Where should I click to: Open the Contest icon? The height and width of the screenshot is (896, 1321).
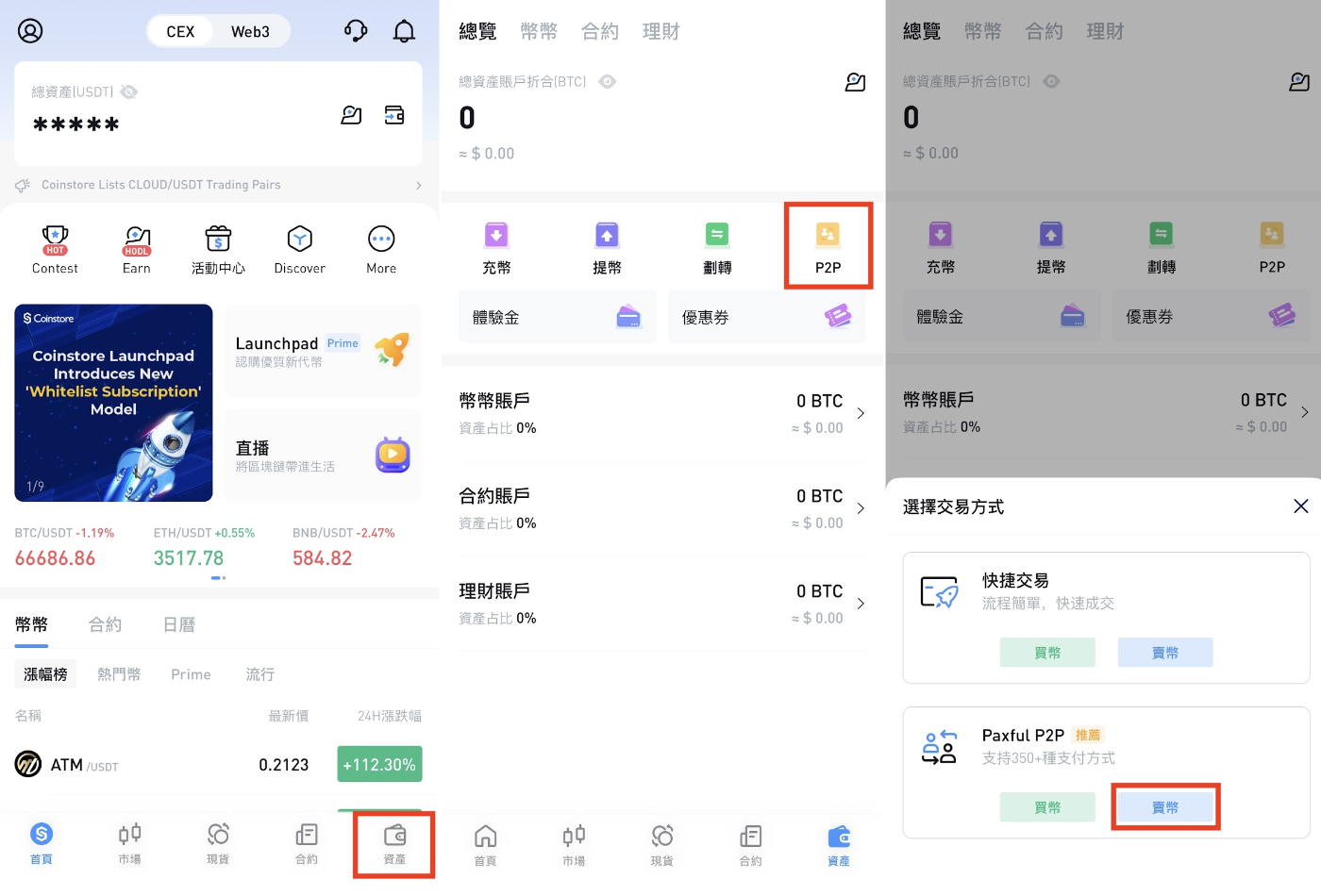[x=55, y=250]
